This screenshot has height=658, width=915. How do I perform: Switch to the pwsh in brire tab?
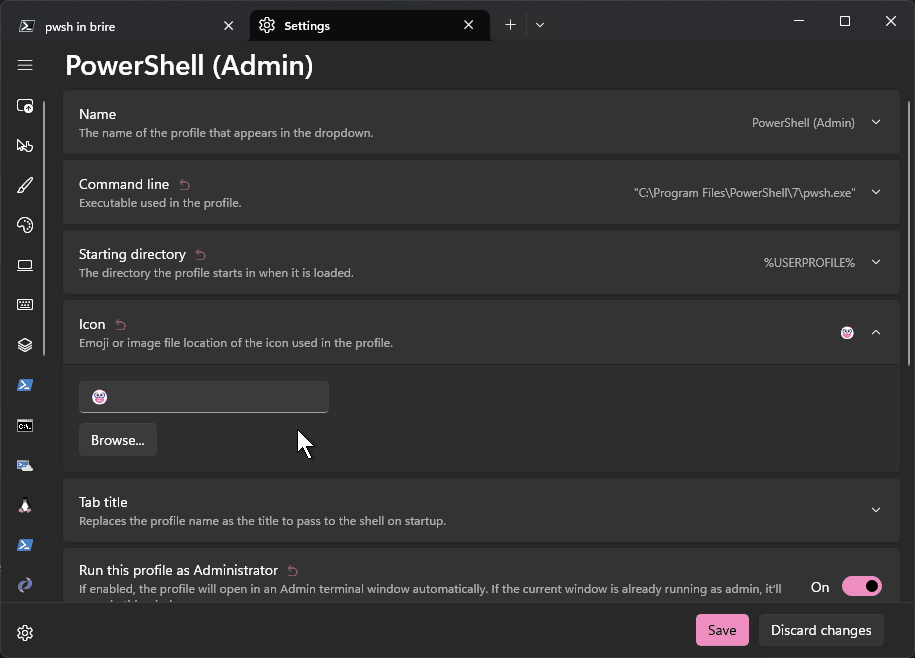(125, 26)
